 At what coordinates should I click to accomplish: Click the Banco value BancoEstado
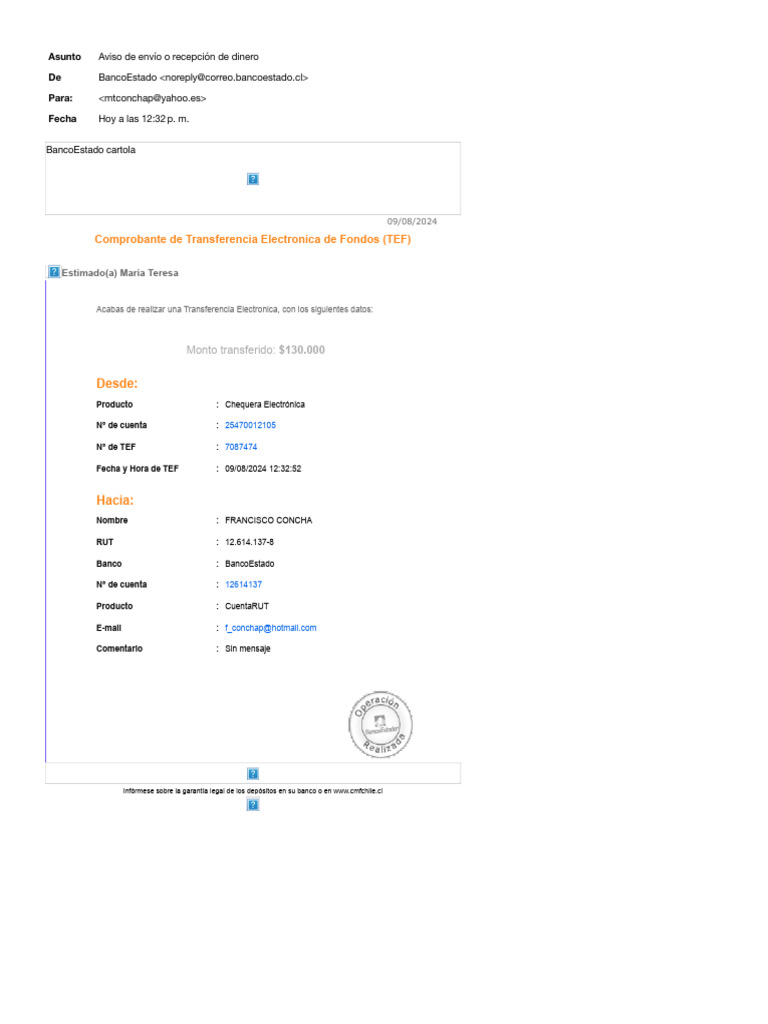pos(249,564)
